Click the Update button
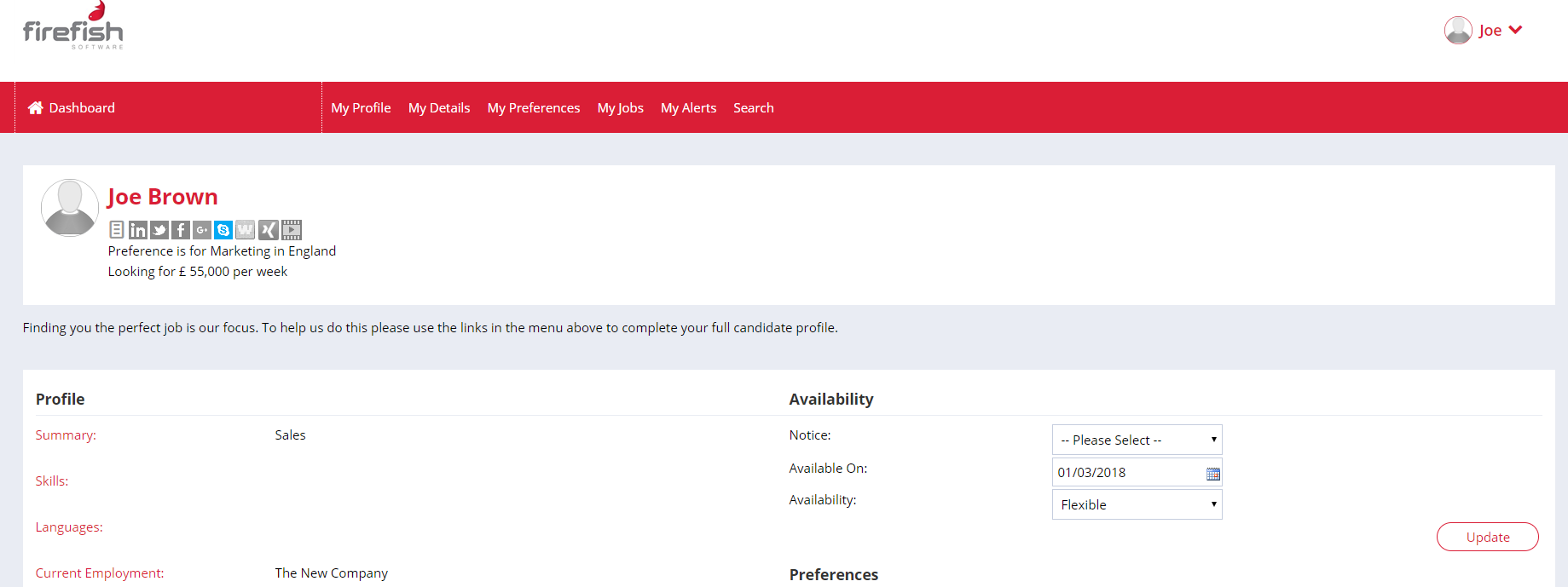The width and height of the screenshot is (1568, 587). click(1487, 537)
